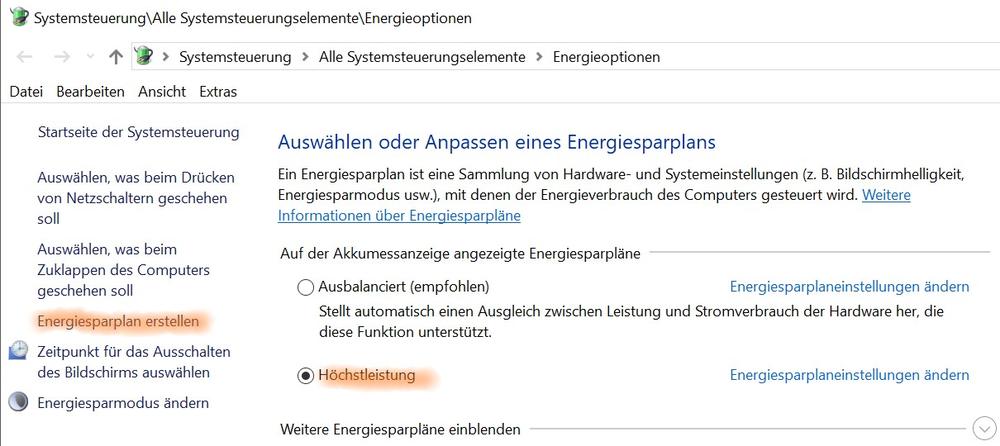Click Alle Systemsteuerungselemente in the breadcrumb
This screenshot has width=1000, height=446.
(422, 57)
